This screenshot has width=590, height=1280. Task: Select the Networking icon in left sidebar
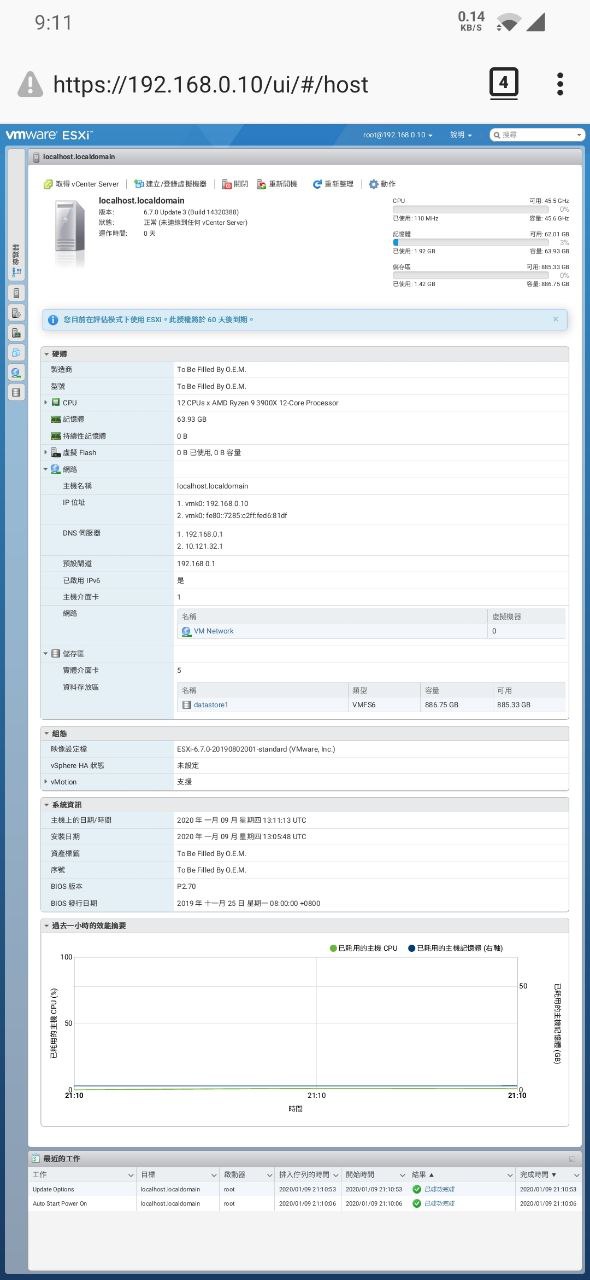[x=15, y=372]
